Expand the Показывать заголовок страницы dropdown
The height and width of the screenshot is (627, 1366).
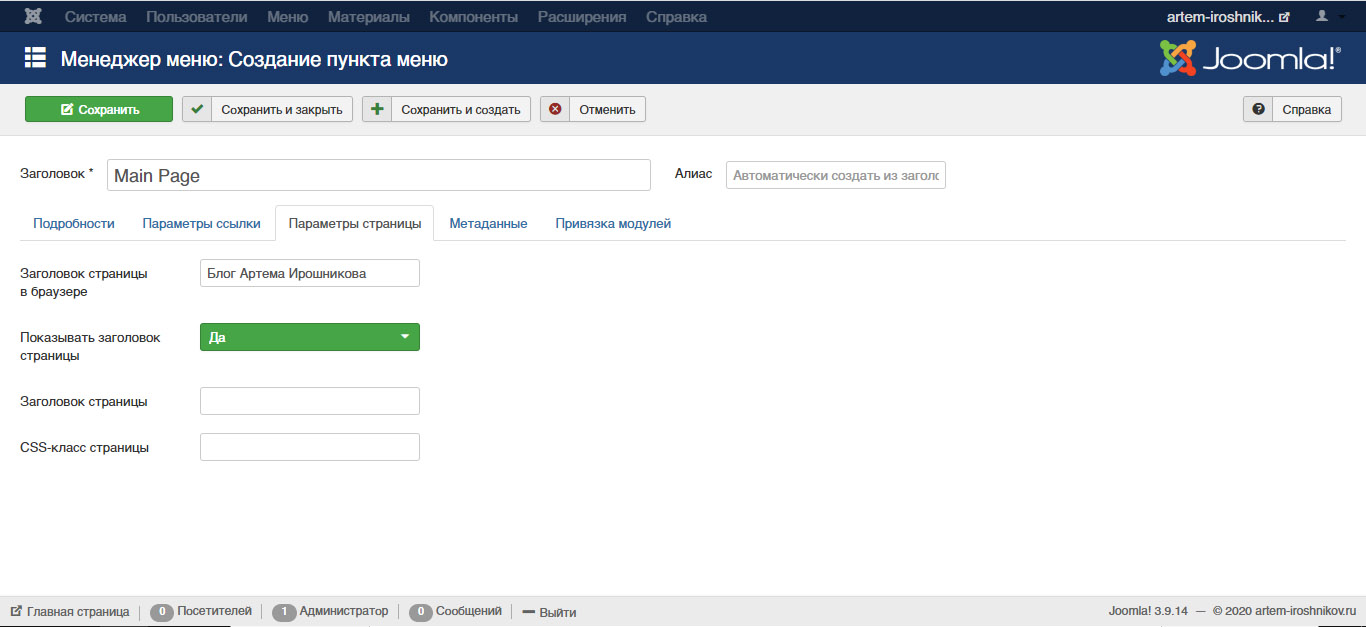[310, 337]
